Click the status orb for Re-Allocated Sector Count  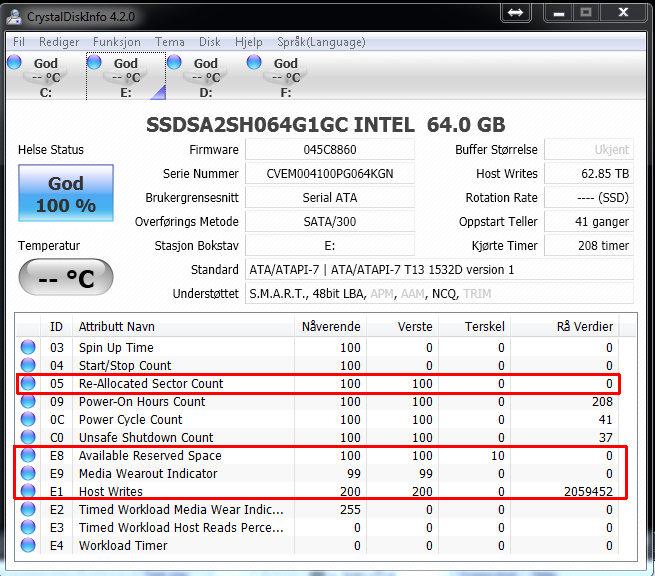click(28, 383)
